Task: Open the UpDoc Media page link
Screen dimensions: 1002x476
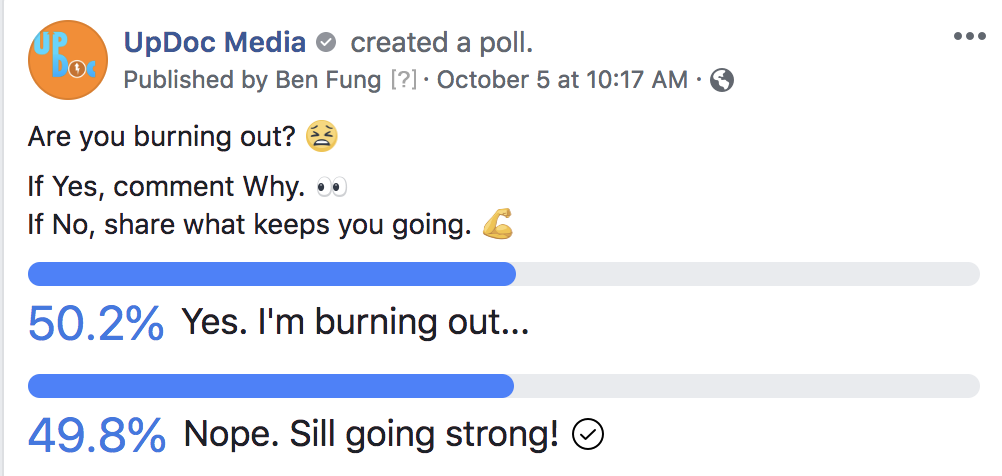Action: click(214, 43)
